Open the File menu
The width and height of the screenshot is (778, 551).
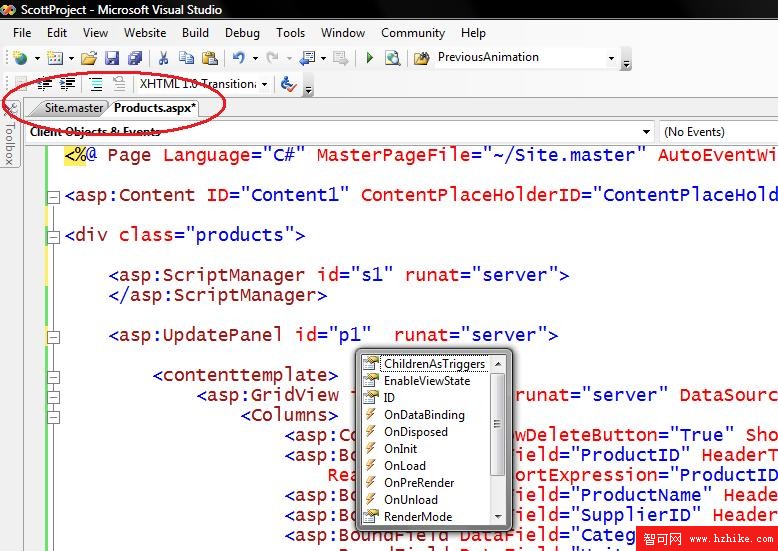click(x=22, y=33)
